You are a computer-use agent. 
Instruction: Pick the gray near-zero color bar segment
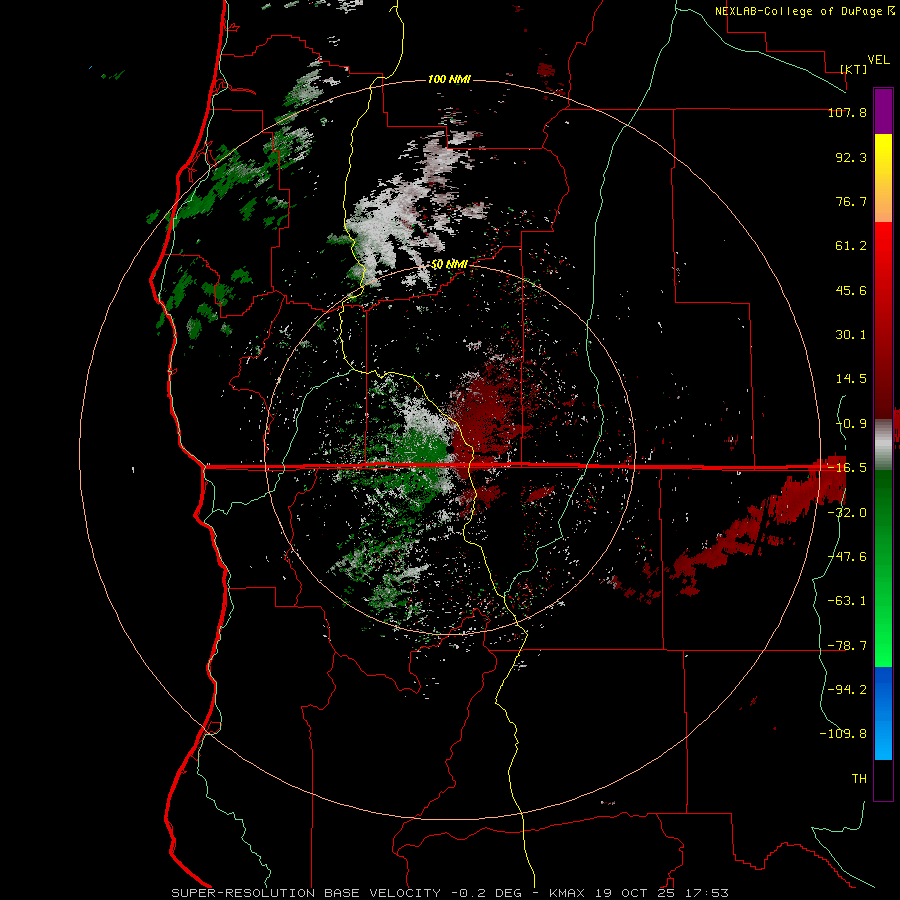point(883,445)
